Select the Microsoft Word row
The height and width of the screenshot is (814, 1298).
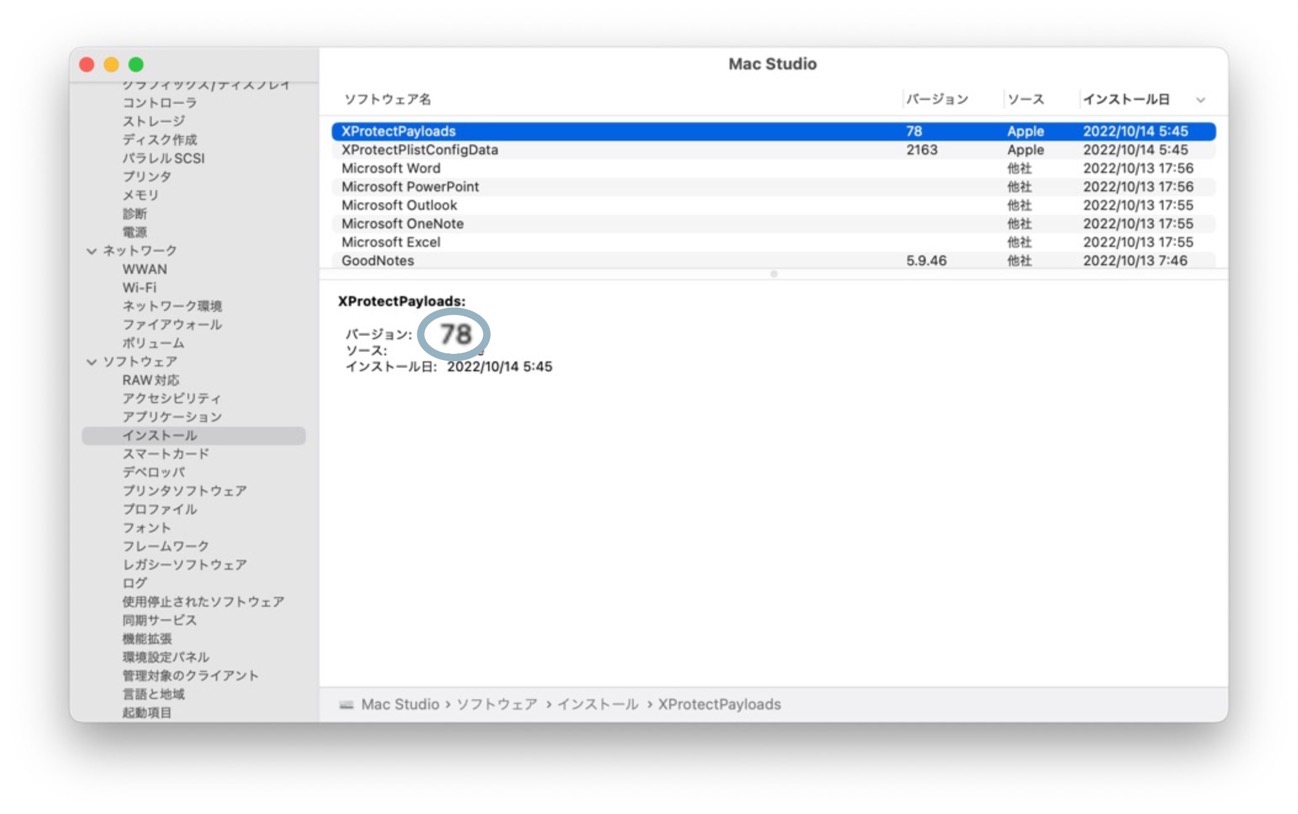click(x=773, y=168)
